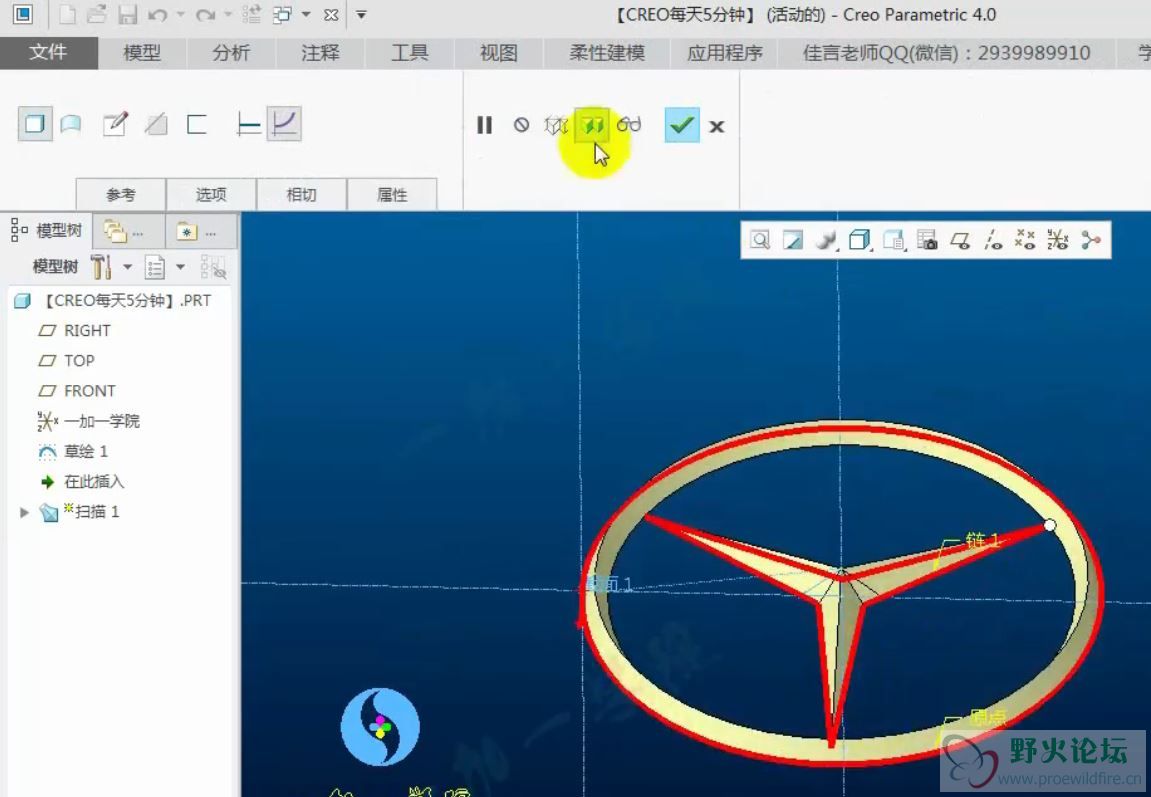Click the refit zoom magnifier icon
Screen dimensions: 1151x797
760,240
